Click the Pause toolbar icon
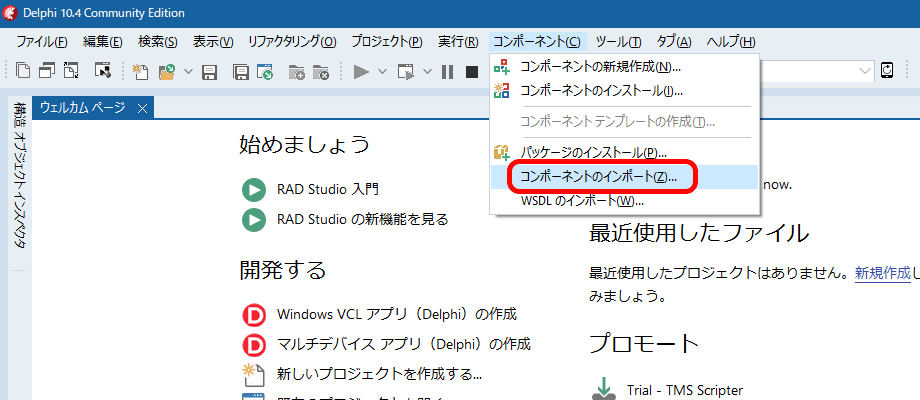The image size is (920, 400). click(x=448, y=72)
